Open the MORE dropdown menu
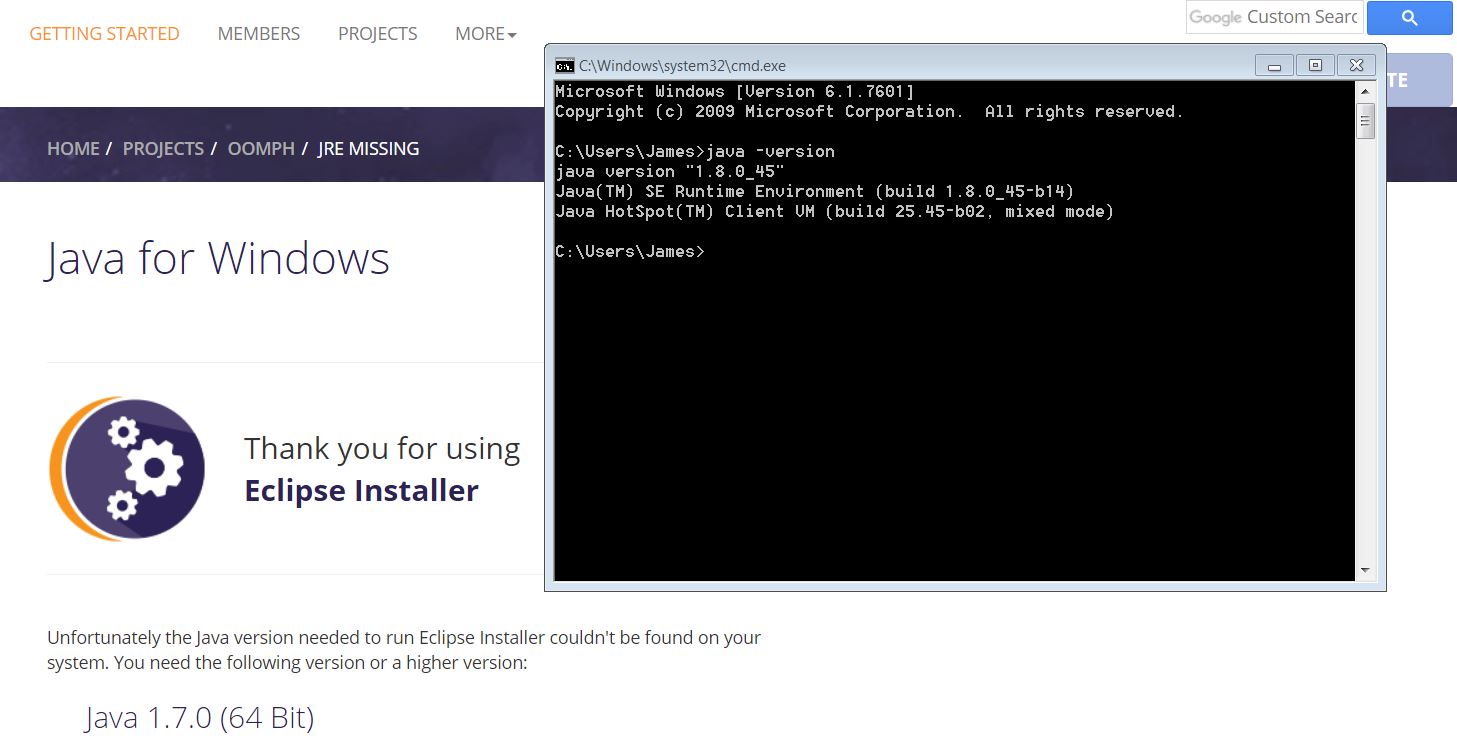This screenshot has width=1457, height=754. [485, 34]
